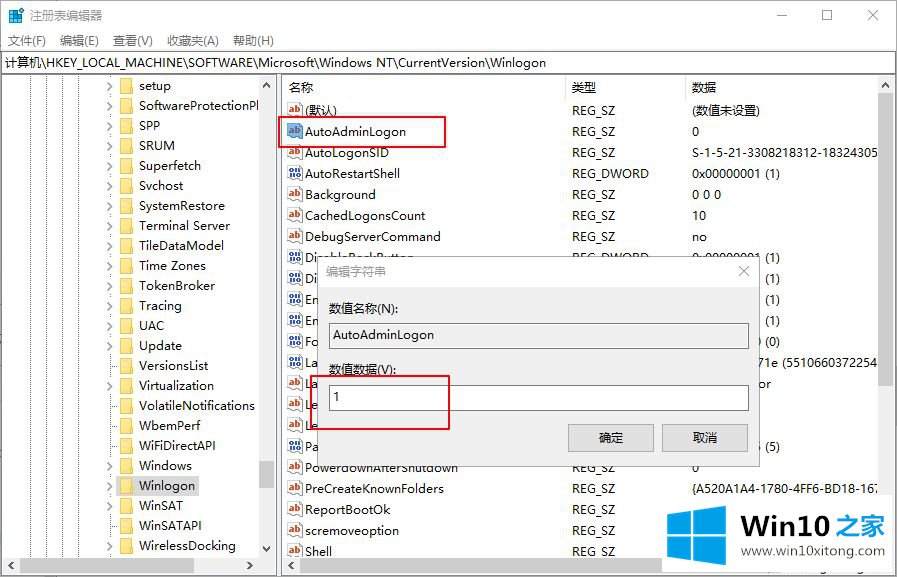This screenshot has height=577, width=897.
Task: Expand the Virtualization key
Action: [x=109, y=386]
